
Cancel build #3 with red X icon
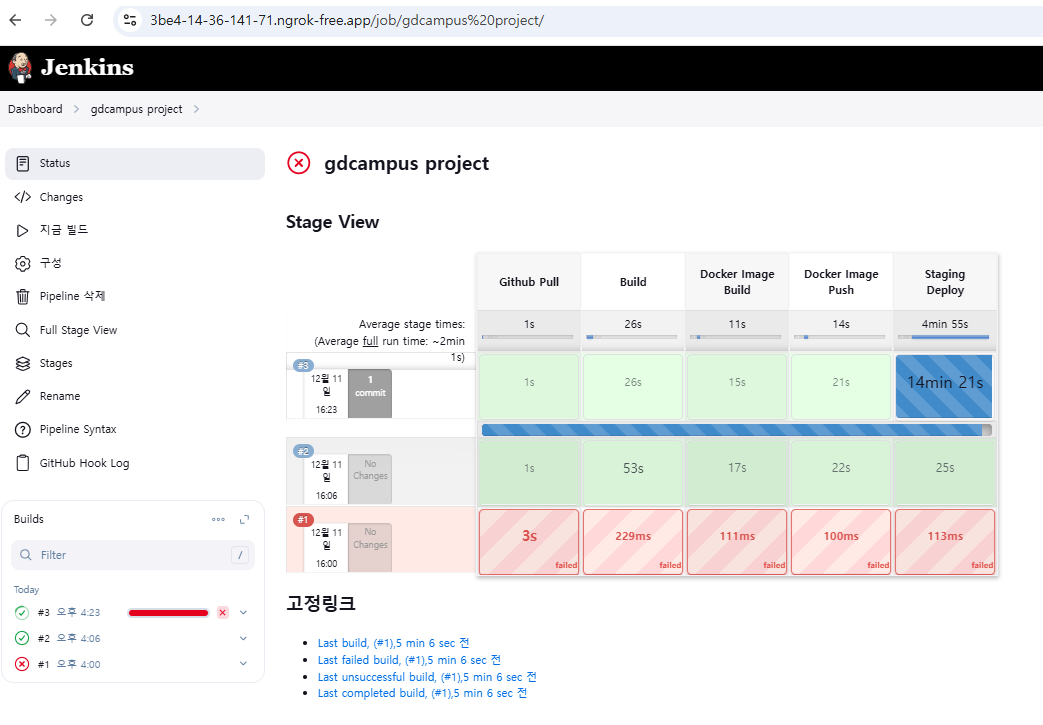coord(223,613)
